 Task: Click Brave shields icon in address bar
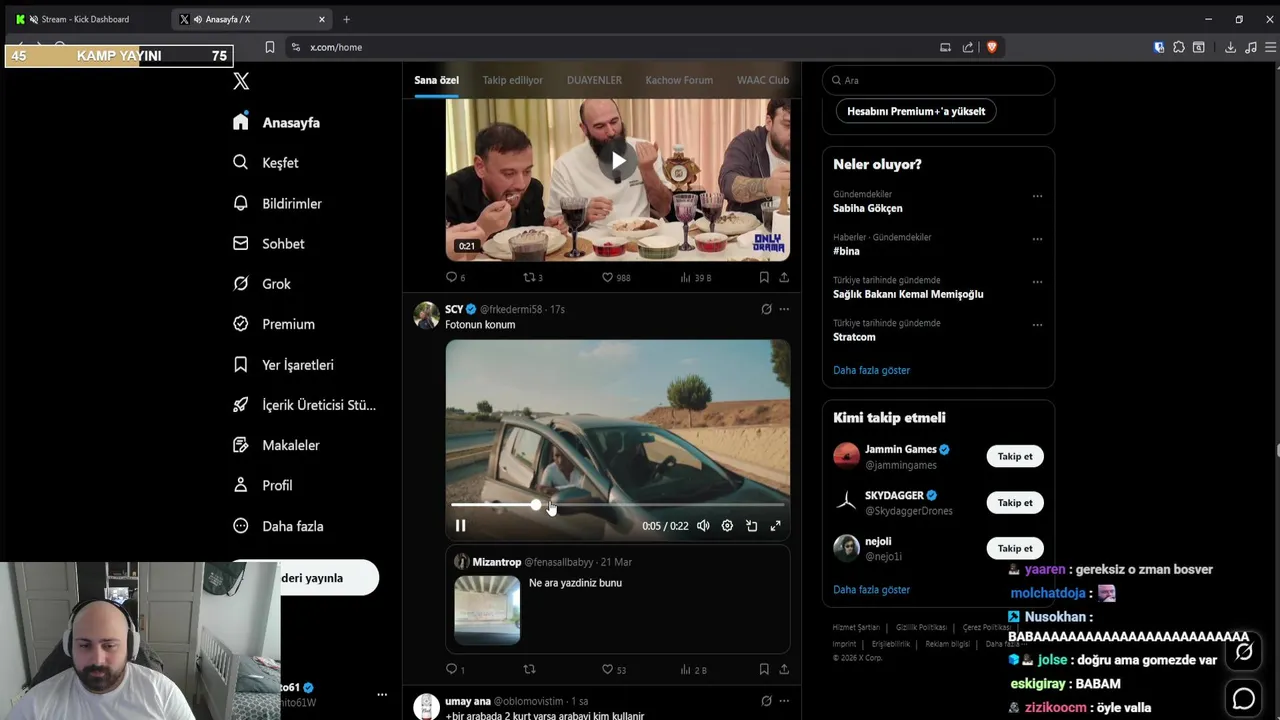pyautogui.click(x=991, y=47)
